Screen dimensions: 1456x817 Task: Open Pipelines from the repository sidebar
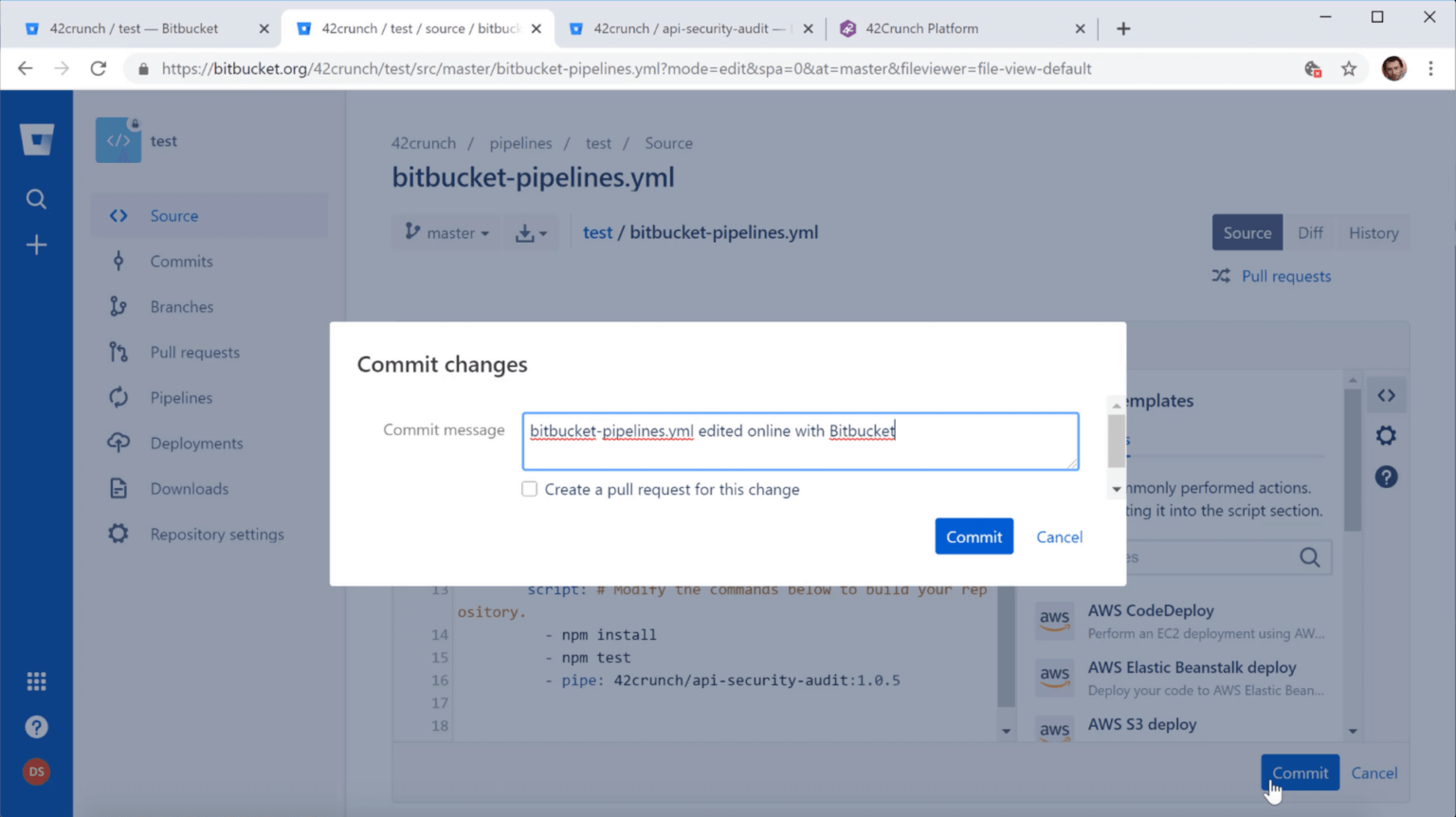[x=181, y=397]
